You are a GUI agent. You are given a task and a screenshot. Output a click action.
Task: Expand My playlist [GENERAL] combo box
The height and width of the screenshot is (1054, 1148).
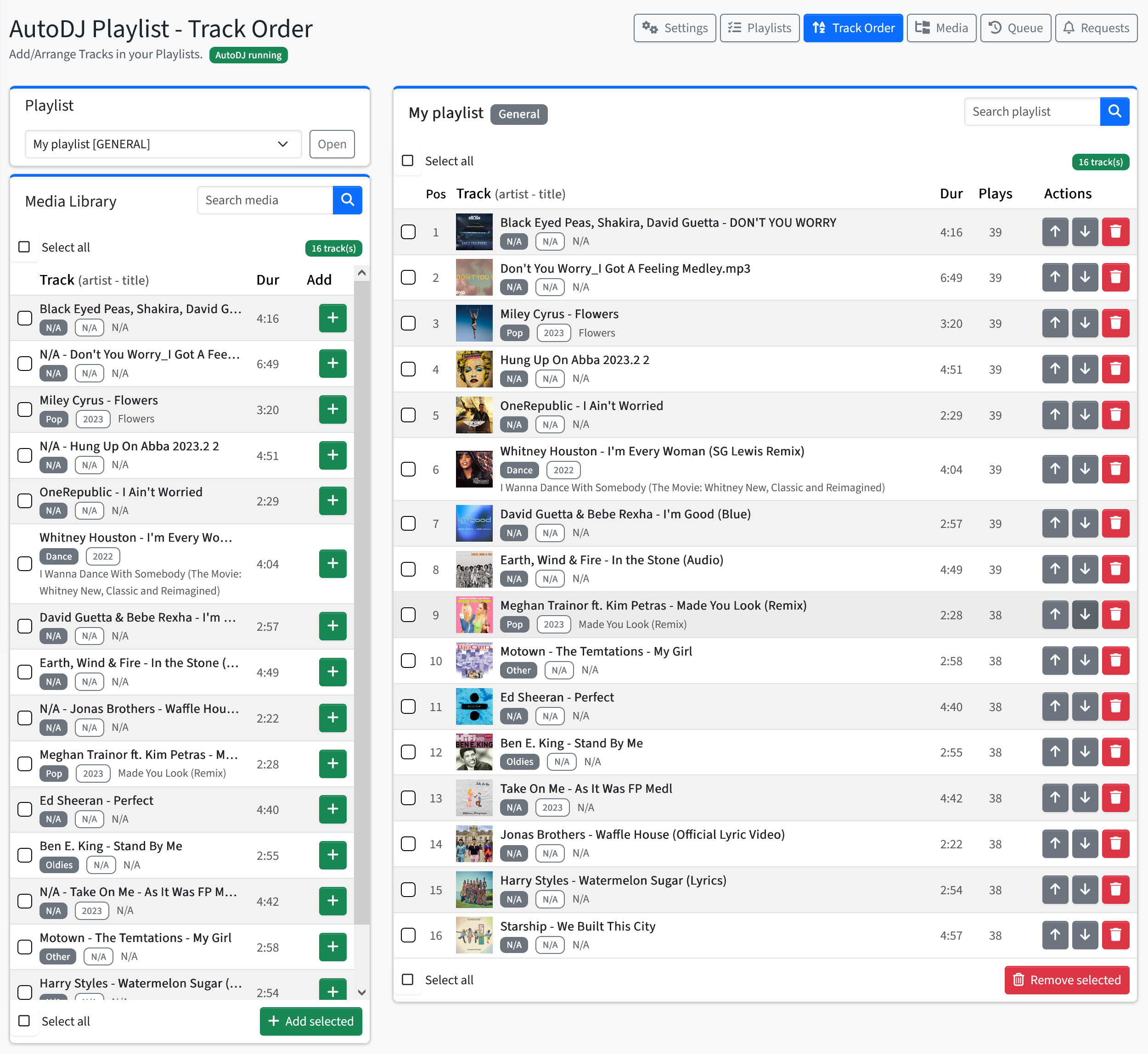[163, 144]
